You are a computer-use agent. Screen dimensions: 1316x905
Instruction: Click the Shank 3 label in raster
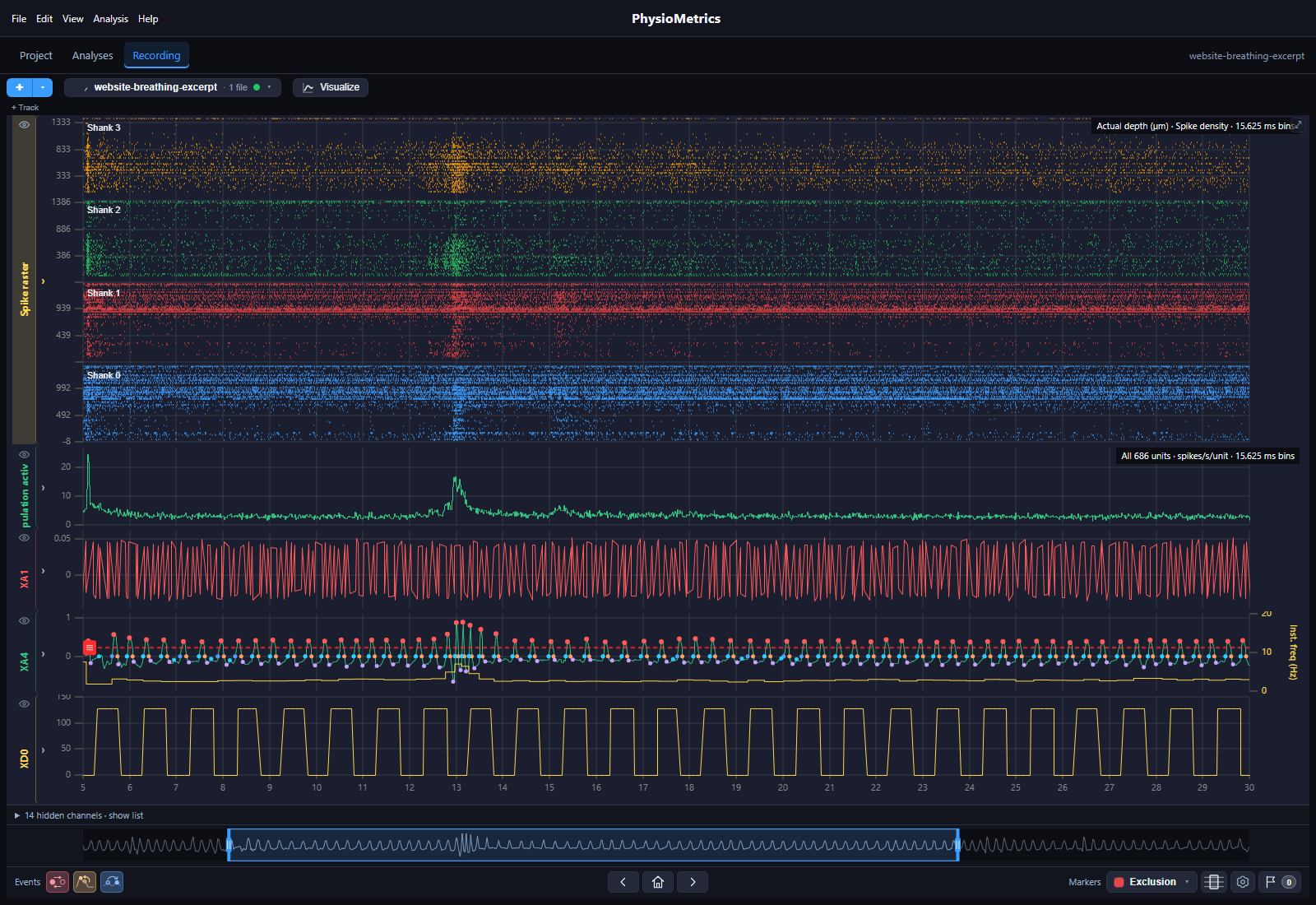pyautogui.click(x=104, y=128)
